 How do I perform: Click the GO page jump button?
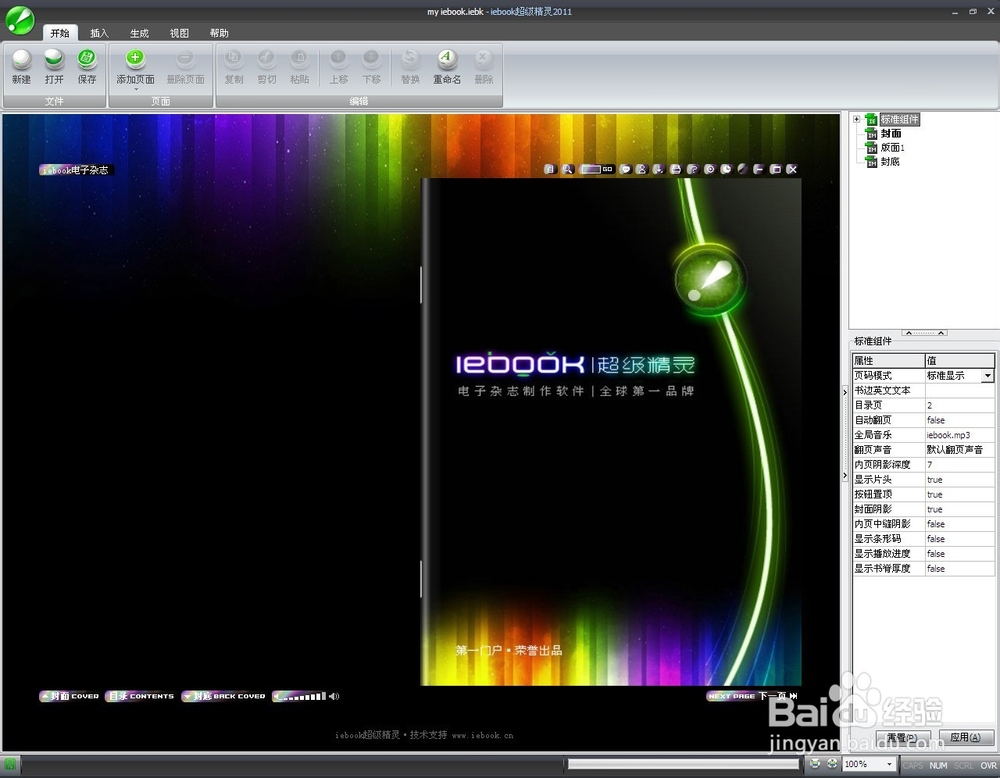pos(608,169)
